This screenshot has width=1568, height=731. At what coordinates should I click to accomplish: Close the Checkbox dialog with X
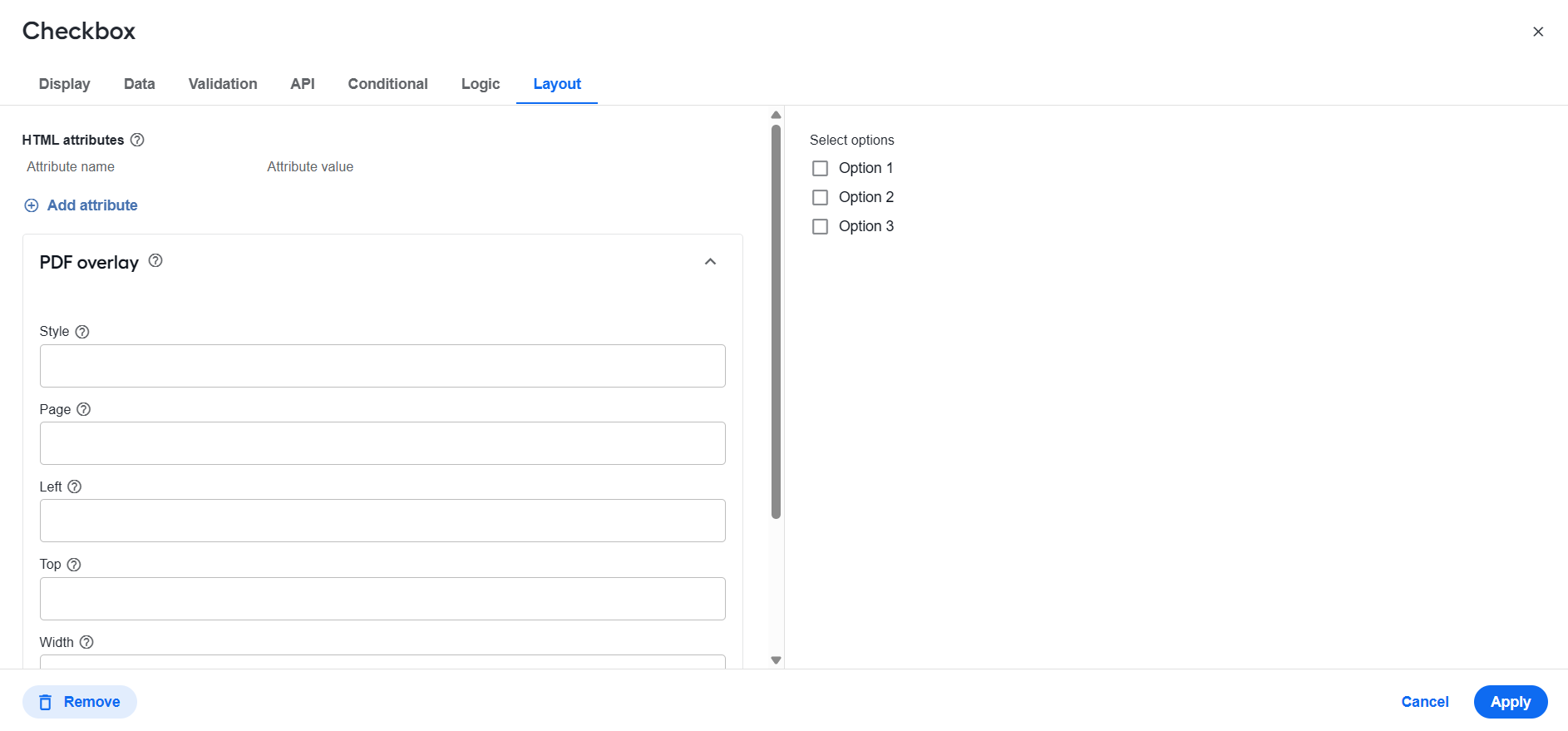coord(1538,32)
